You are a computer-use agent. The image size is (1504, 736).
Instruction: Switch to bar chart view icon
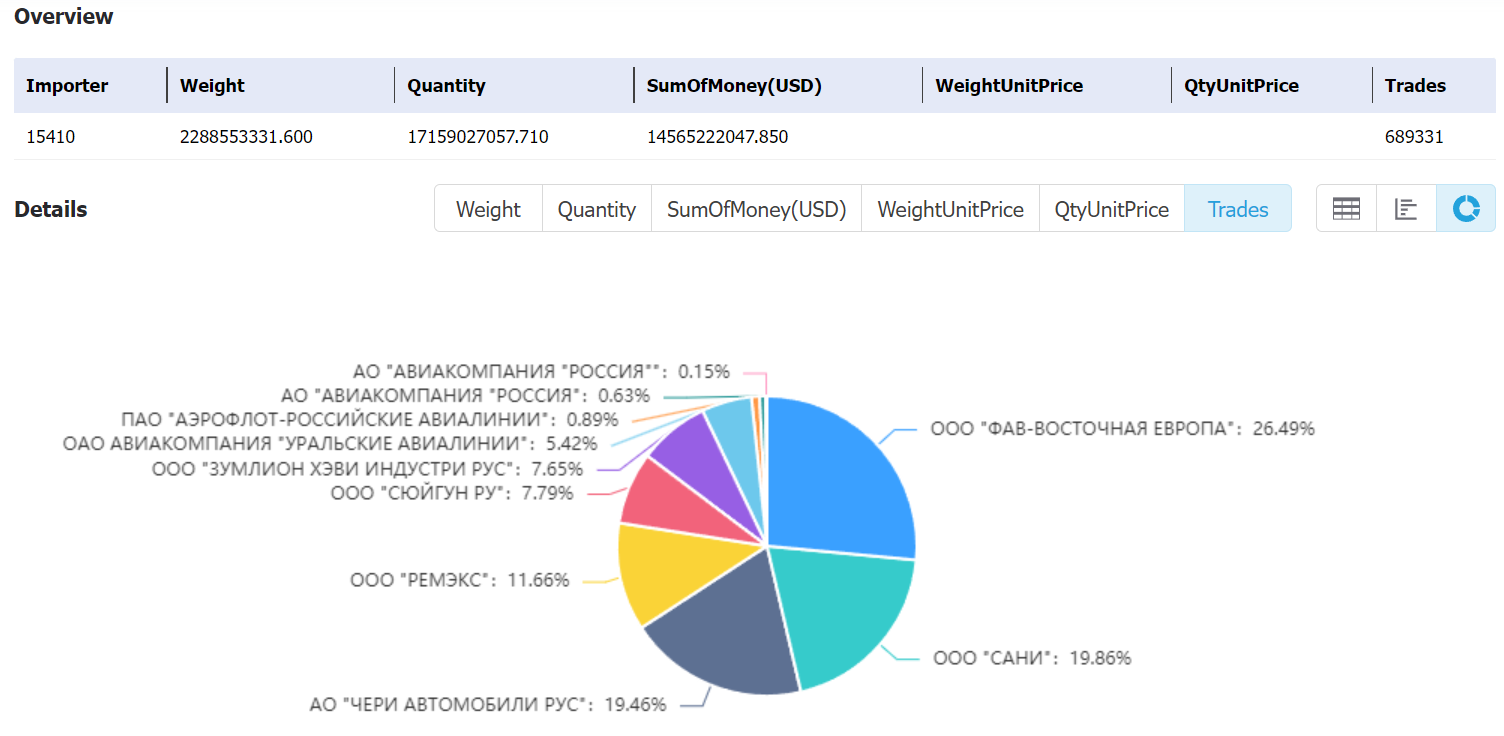coord(1406,209)
